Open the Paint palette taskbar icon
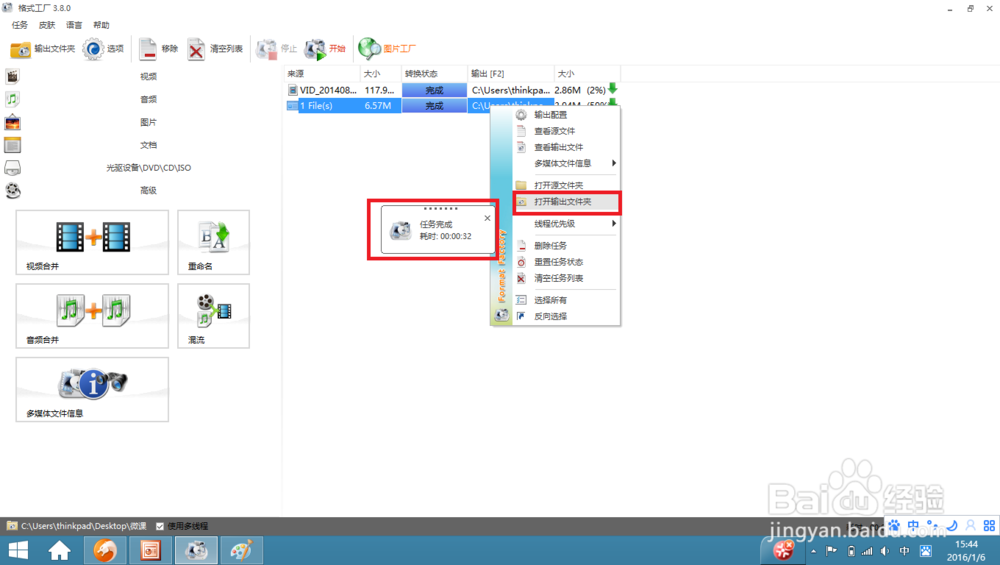This screenshot has height=565, width=1000. (x=242, y=550)
